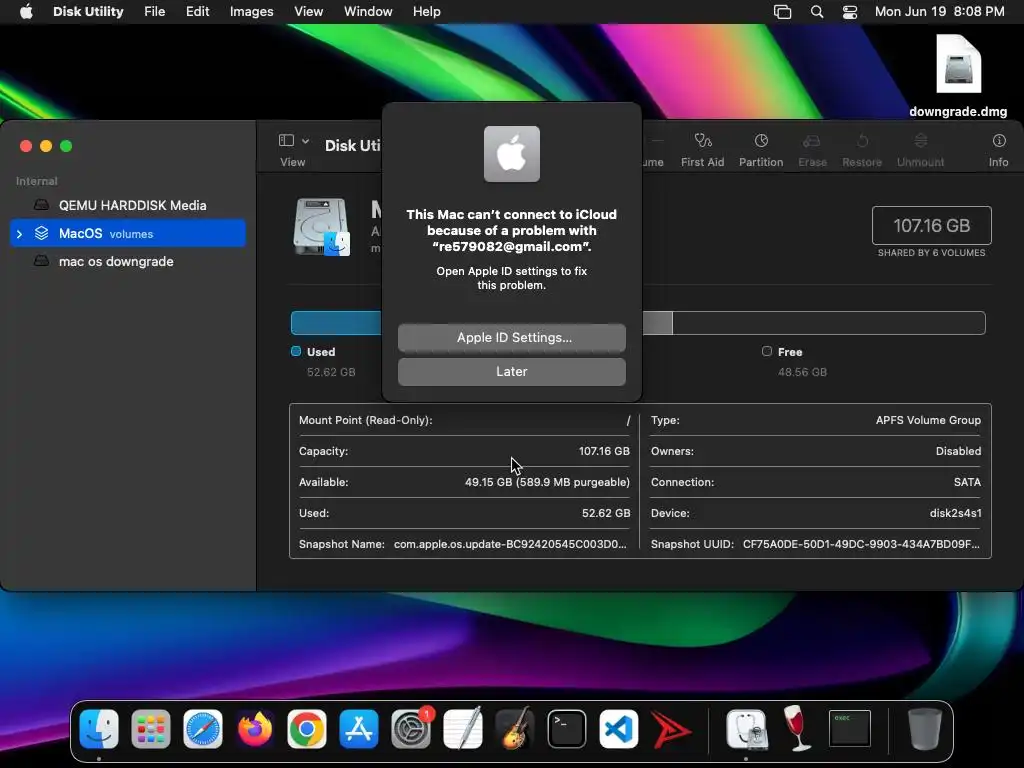
Task: Show volume Info panel
Action: [x=999, y=150]
